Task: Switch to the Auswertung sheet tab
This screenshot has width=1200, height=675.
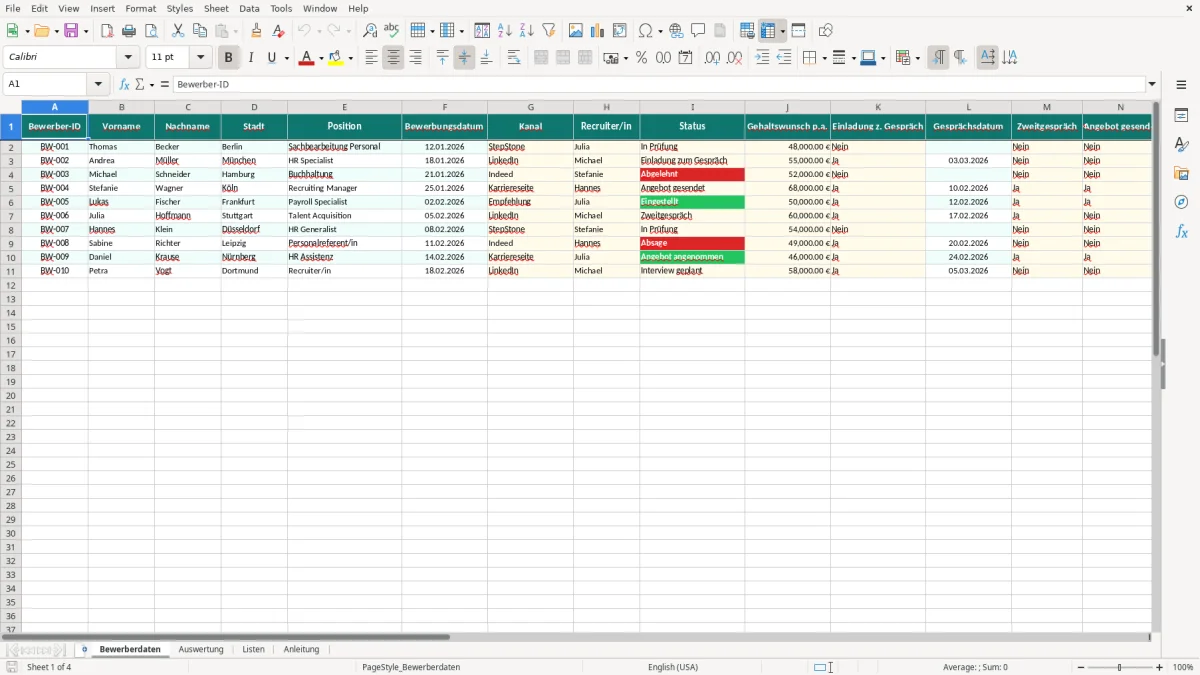Action: pos(201,649)
